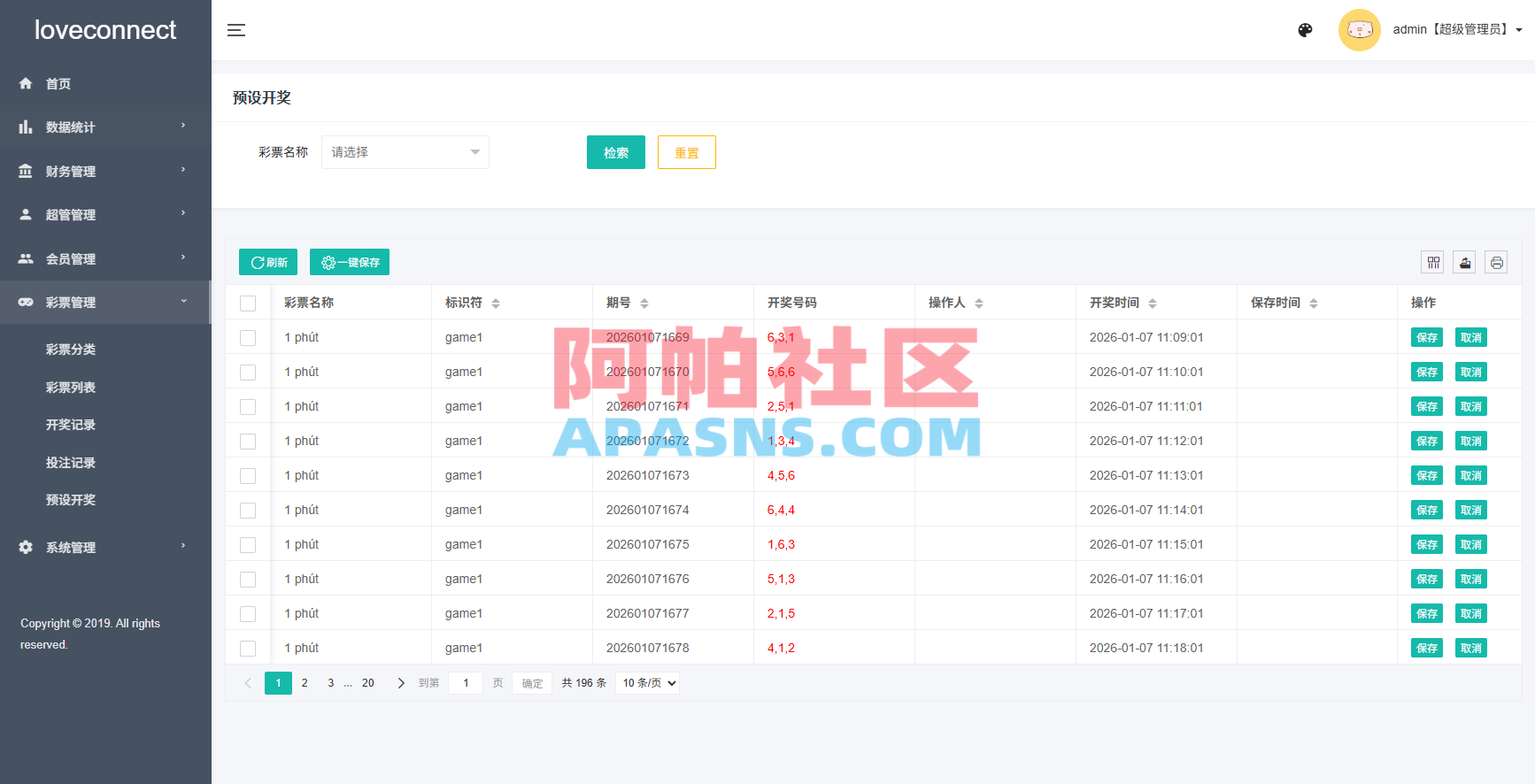Screen dimensions: 1535x784
Task: Check the row checkbox for 202601071673
Action: pyautogui.click(x=248, y=476)
